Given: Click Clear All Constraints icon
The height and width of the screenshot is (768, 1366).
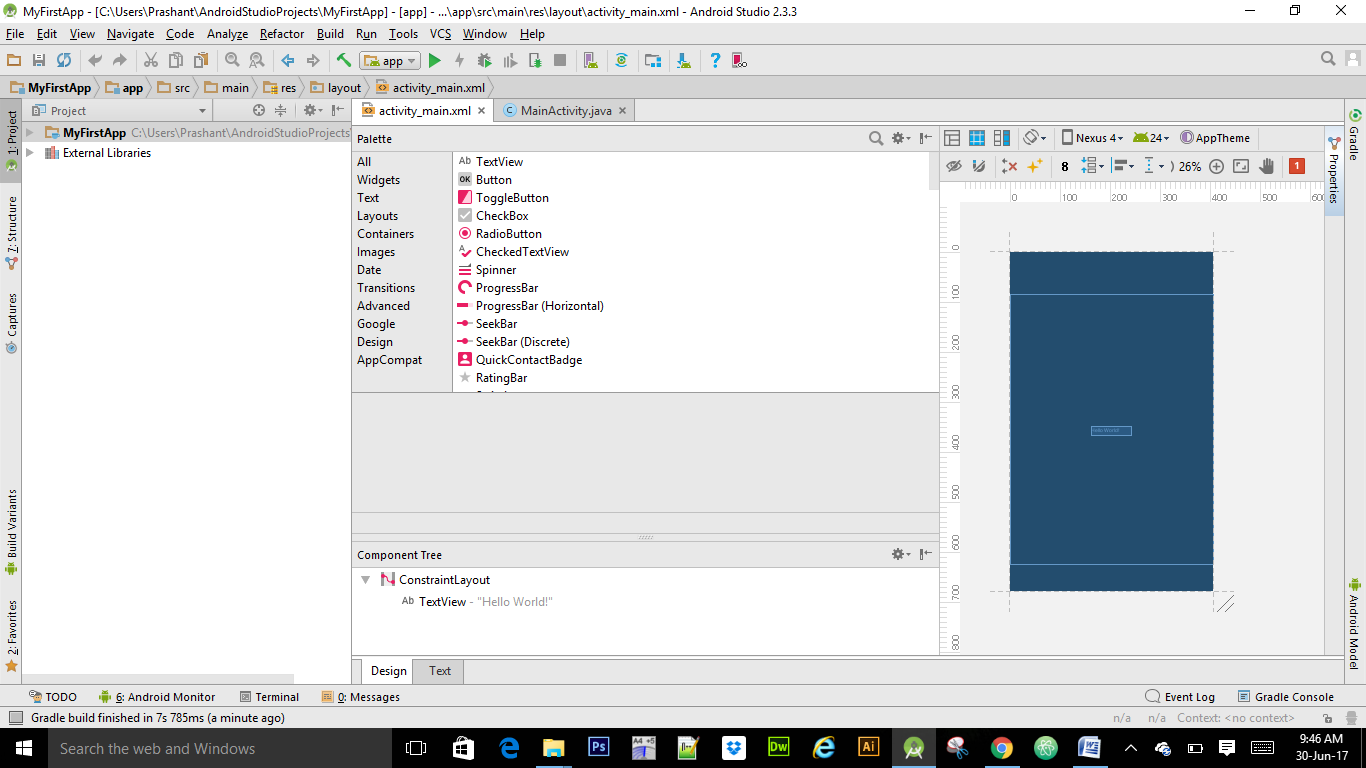Looking at the screenshot, I should [x=1009, y=166].
